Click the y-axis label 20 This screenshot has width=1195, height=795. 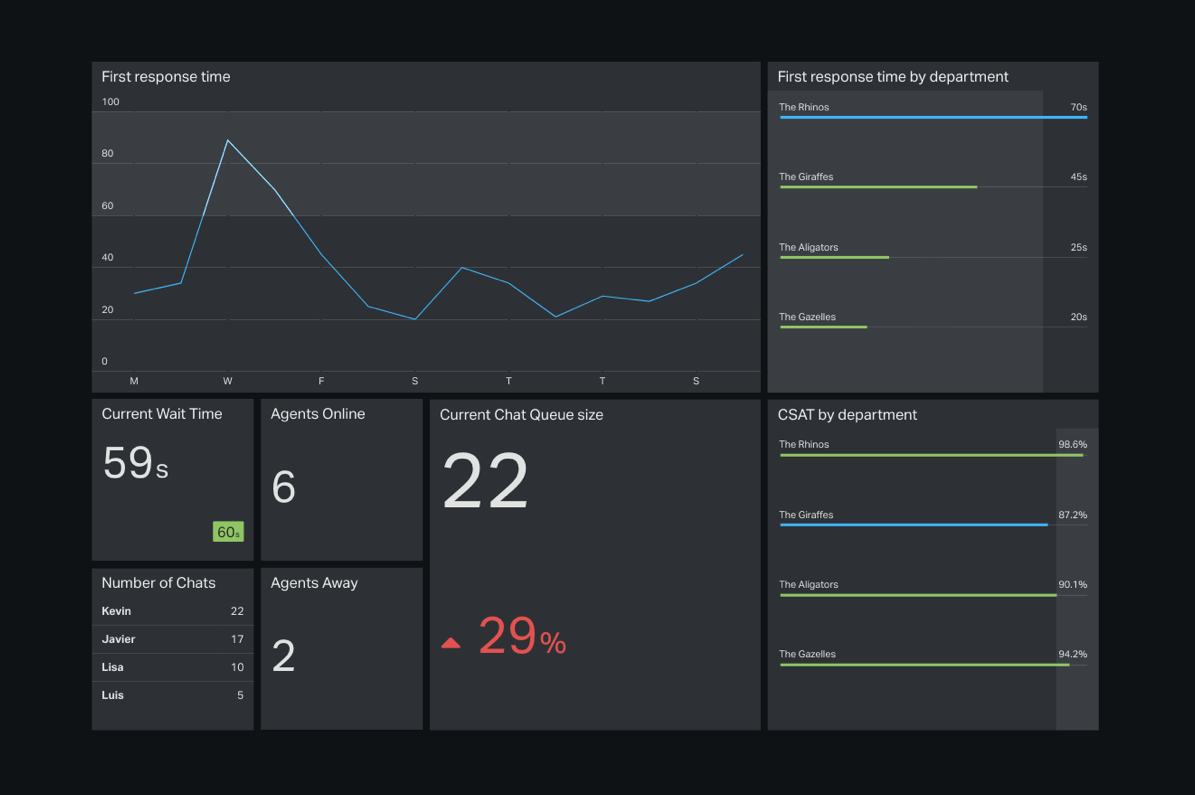(107, 309)
